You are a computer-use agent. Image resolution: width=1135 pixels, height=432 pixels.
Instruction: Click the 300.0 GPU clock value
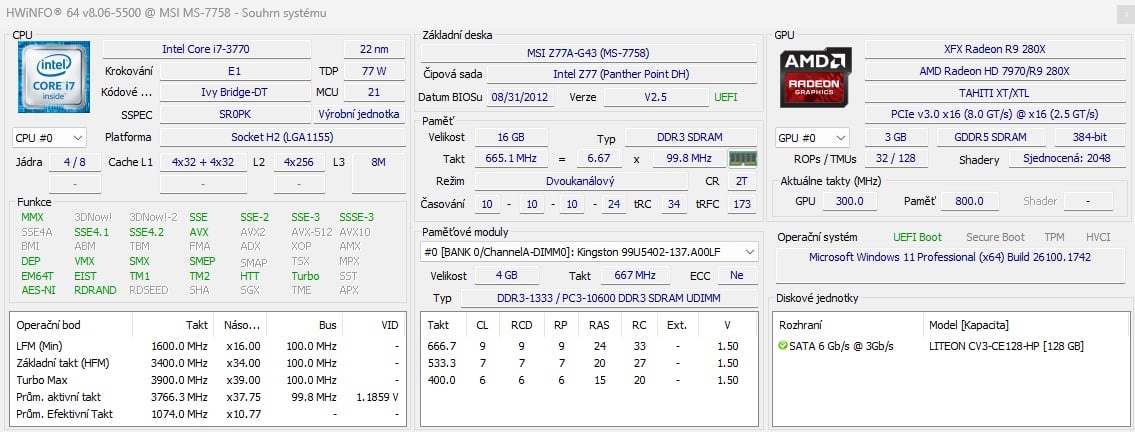point(850,201)
